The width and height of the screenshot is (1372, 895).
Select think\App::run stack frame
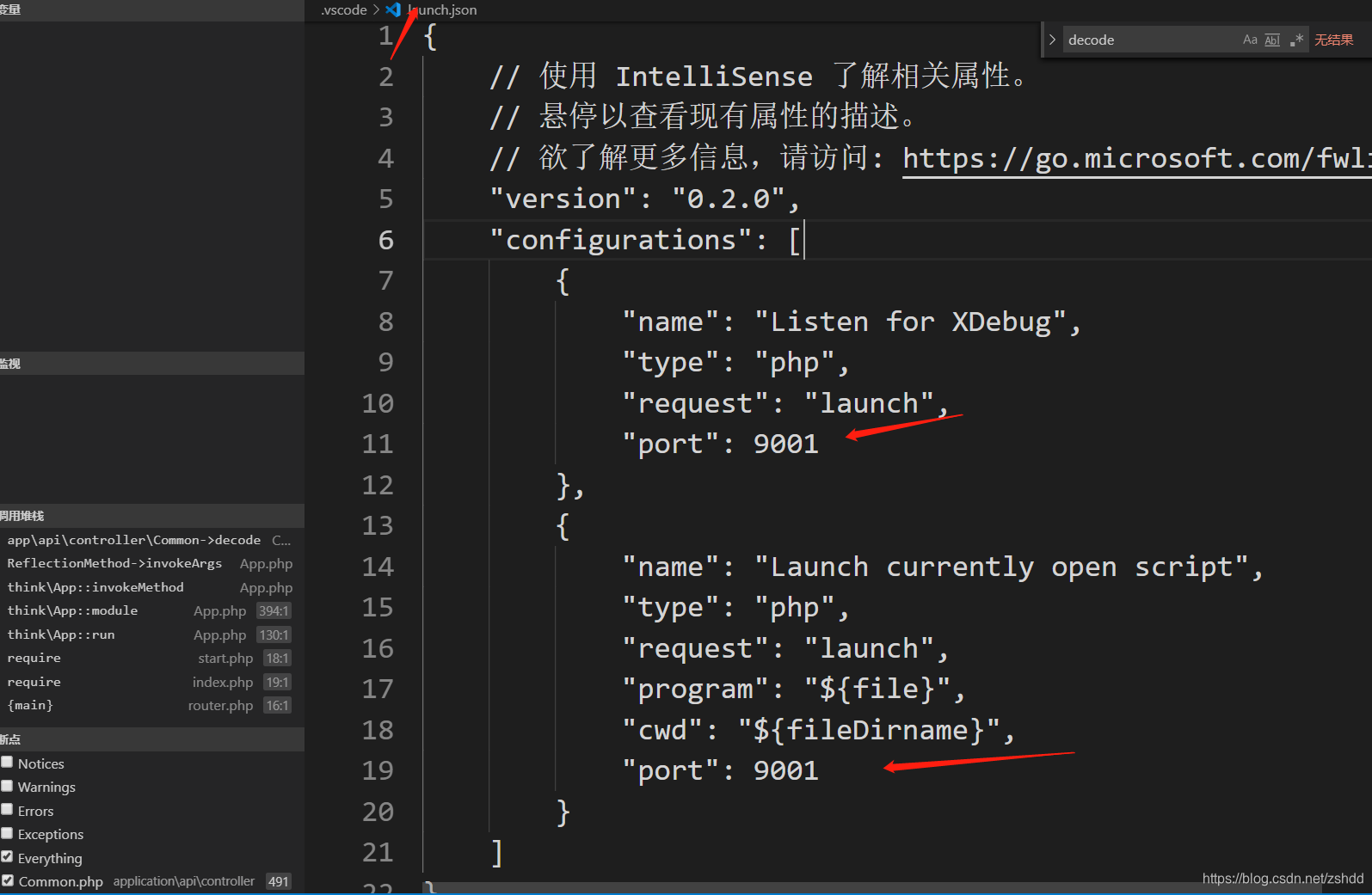(x=152, y=634)
